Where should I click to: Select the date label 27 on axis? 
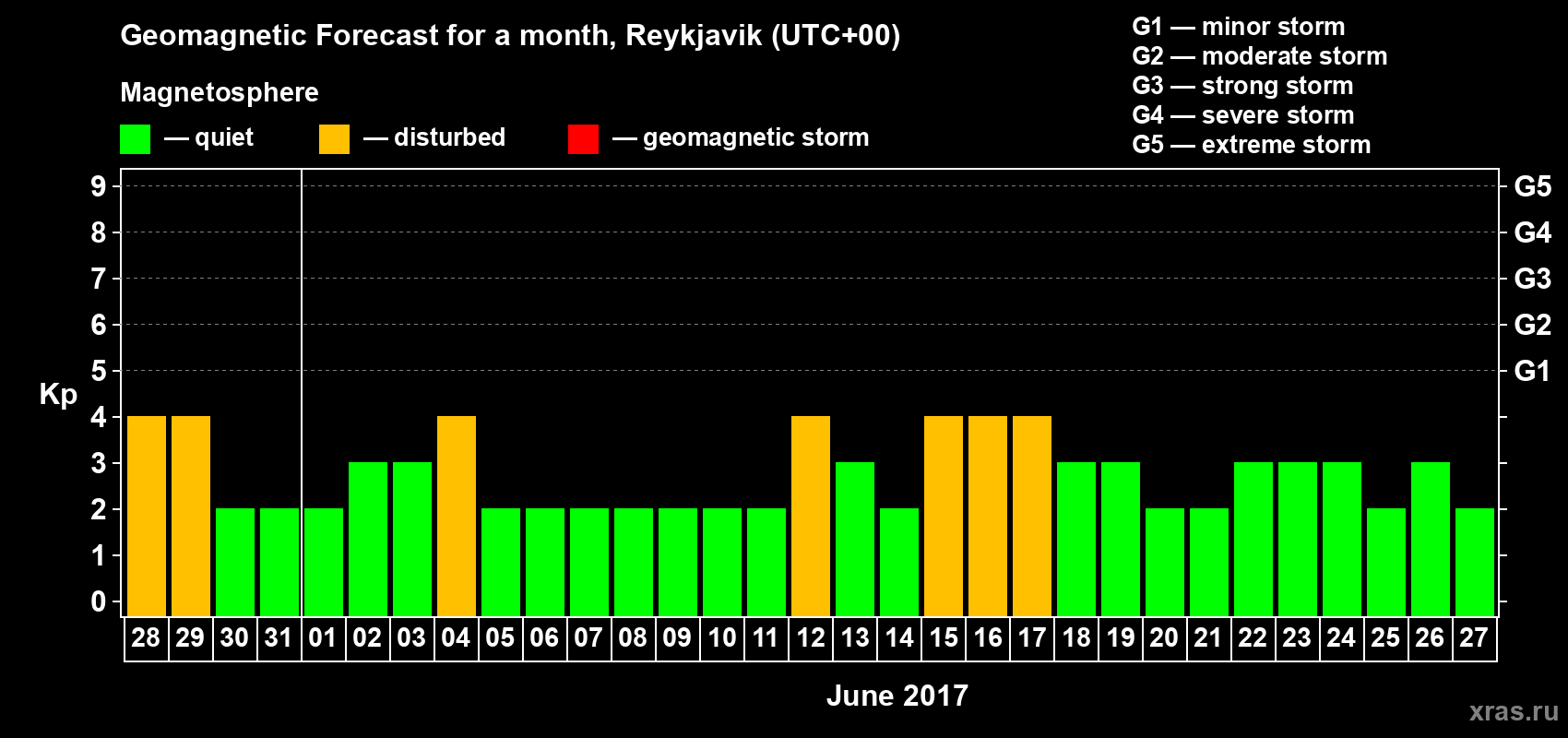1474,638
